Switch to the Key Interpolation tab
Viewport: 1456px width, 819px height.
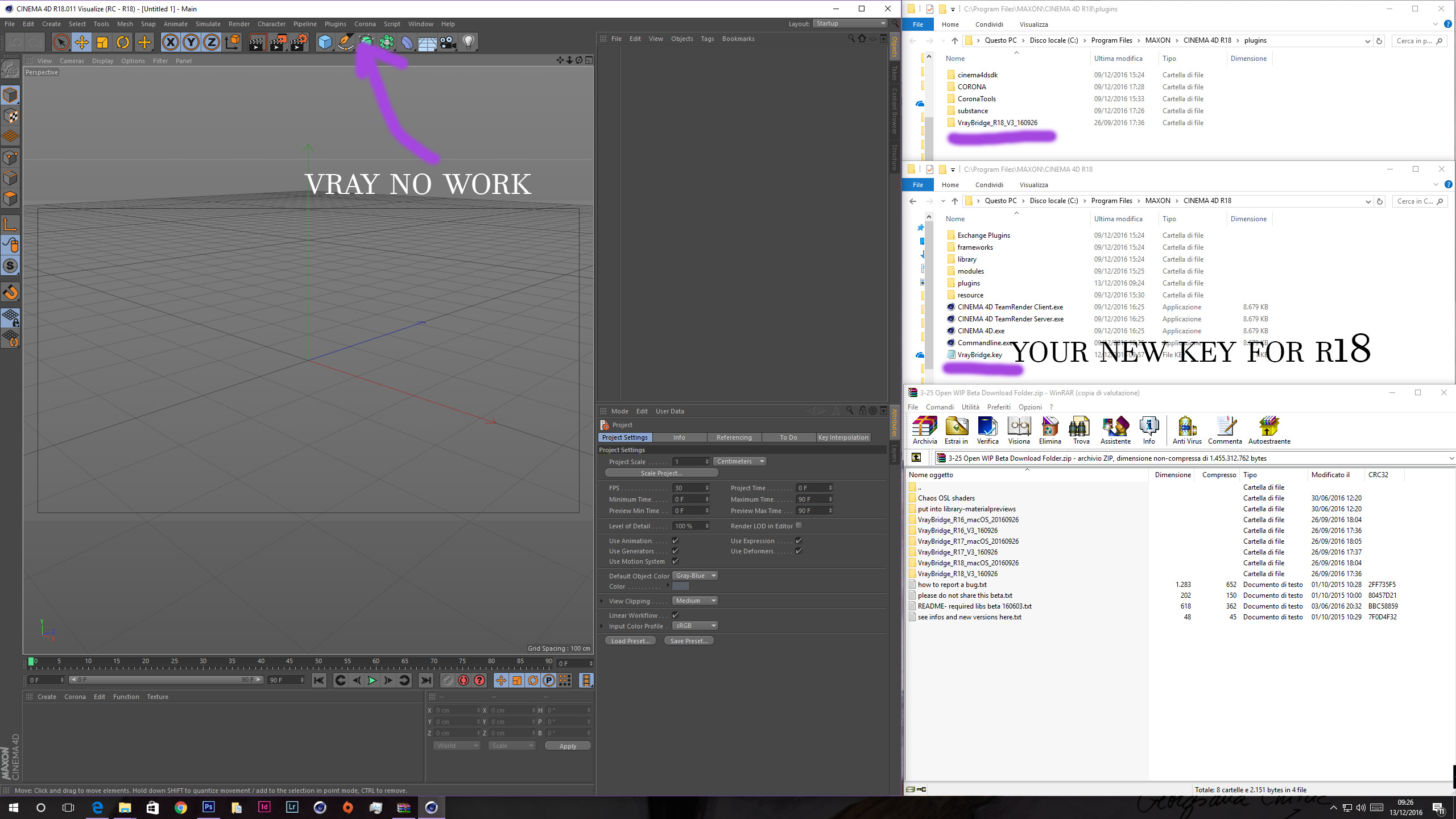pos(843,437)
